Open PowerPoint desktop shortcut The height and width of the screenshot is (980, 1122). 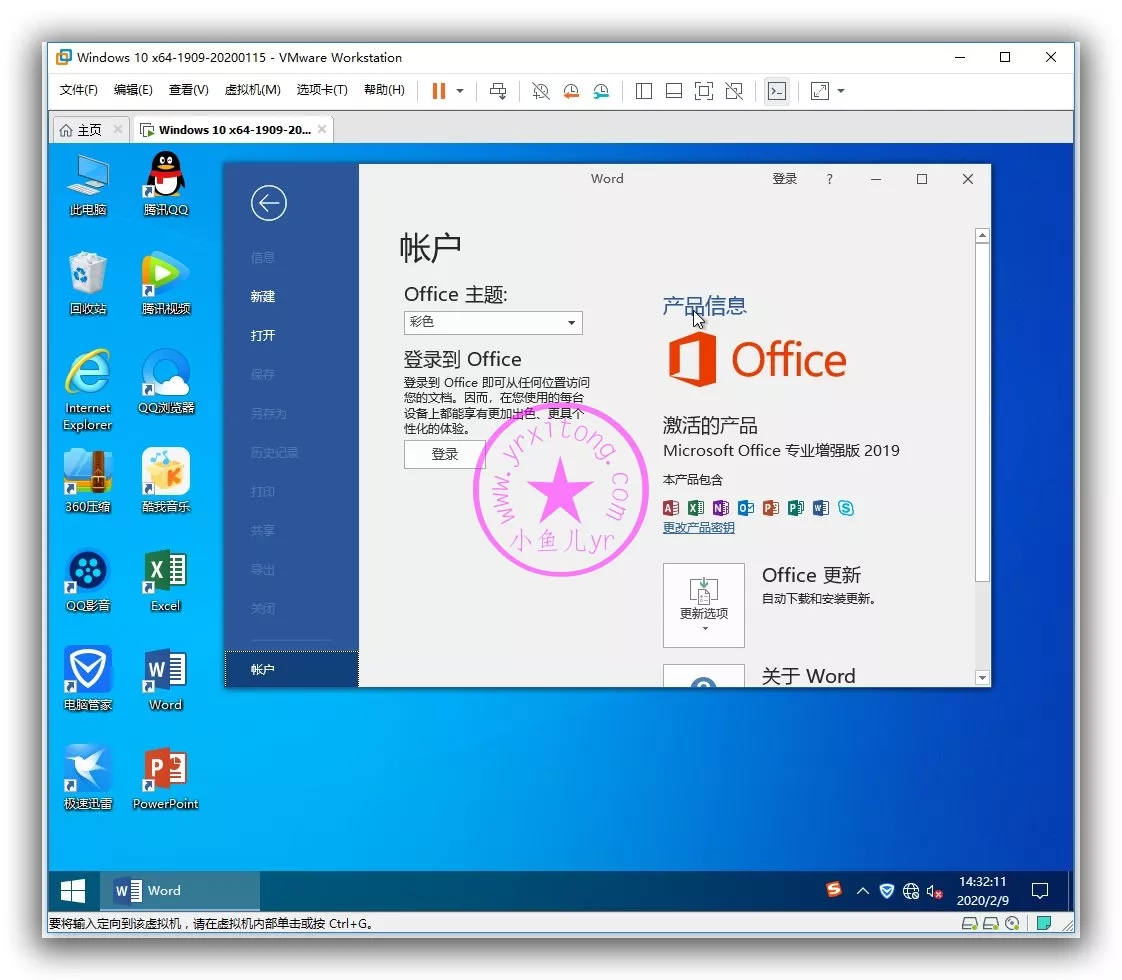(166, 775)
